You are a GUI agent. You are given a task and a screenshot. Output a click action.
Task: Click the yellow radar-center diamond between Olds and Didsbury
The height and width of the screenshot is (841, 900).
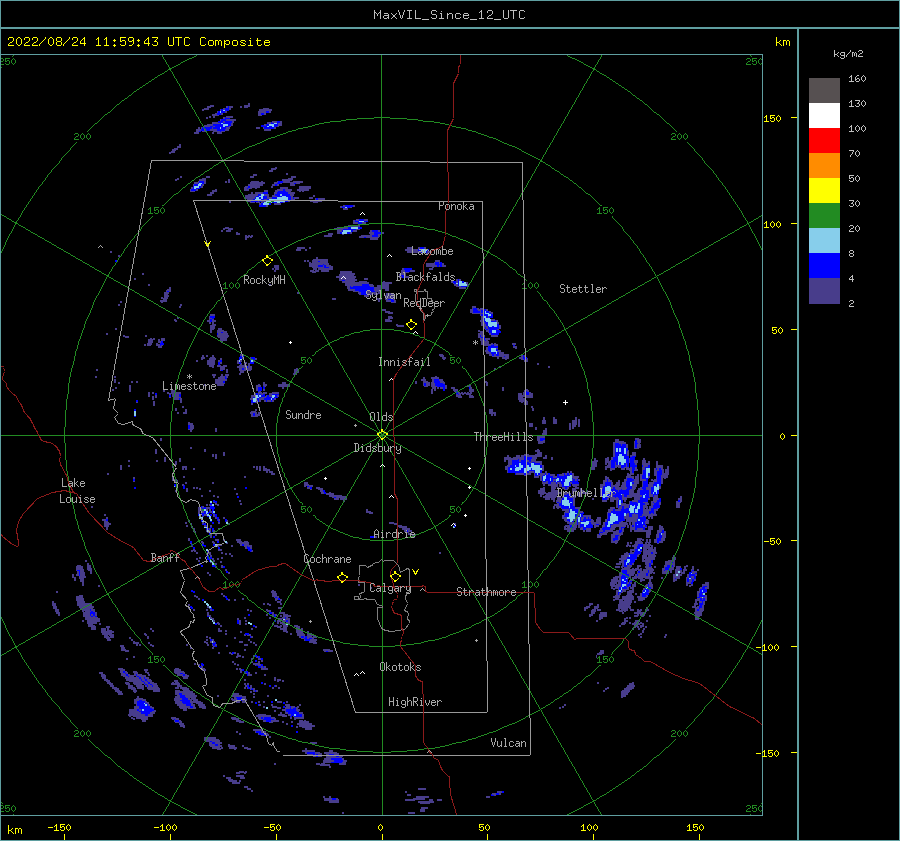point(382,435)
